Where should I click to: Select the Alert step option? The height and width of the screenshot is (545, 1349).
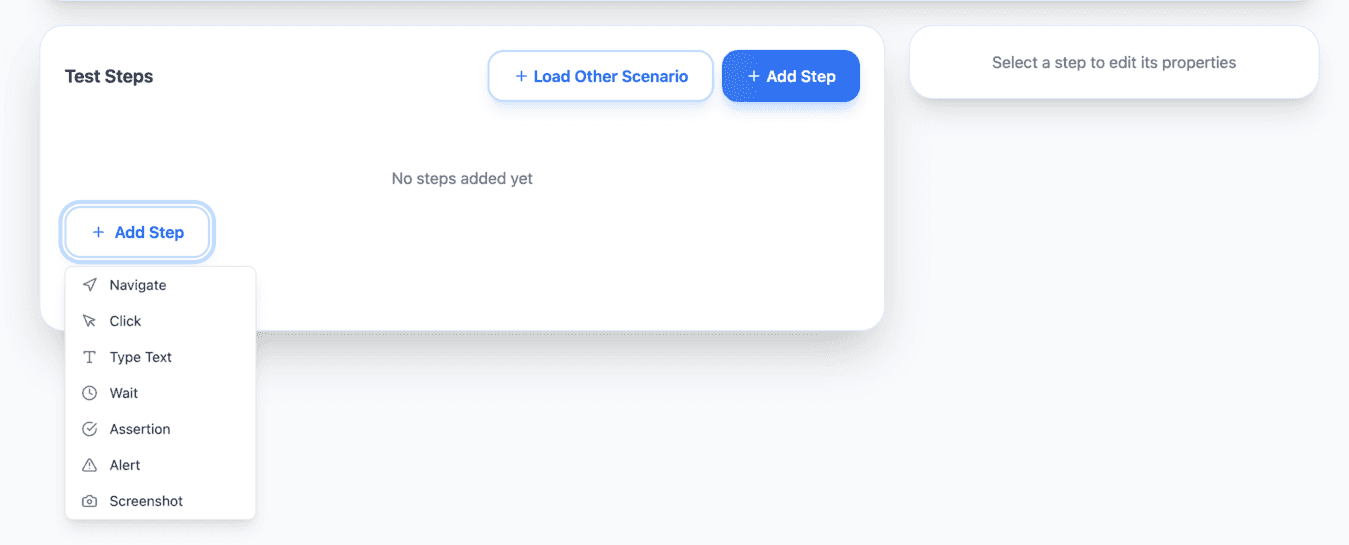(x=125, y=465)
